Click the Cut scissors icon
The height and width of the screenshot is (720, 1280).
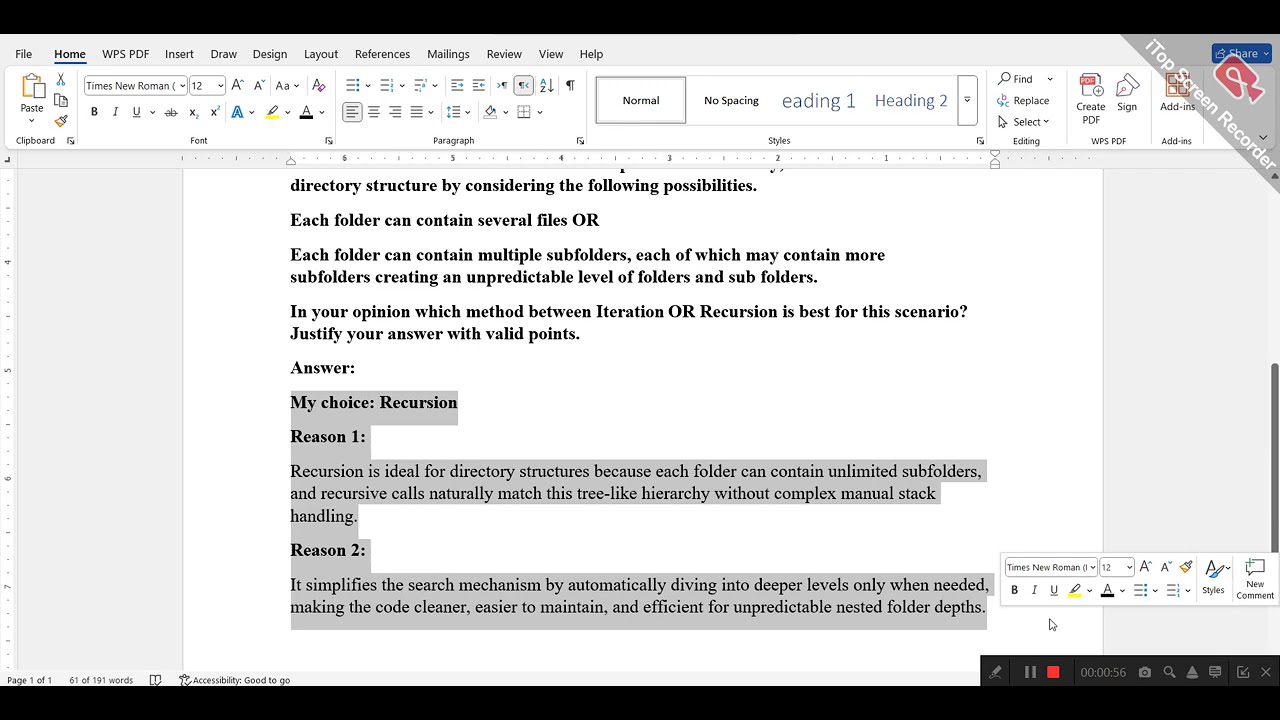pyautogui.click(x=61, y=80)
